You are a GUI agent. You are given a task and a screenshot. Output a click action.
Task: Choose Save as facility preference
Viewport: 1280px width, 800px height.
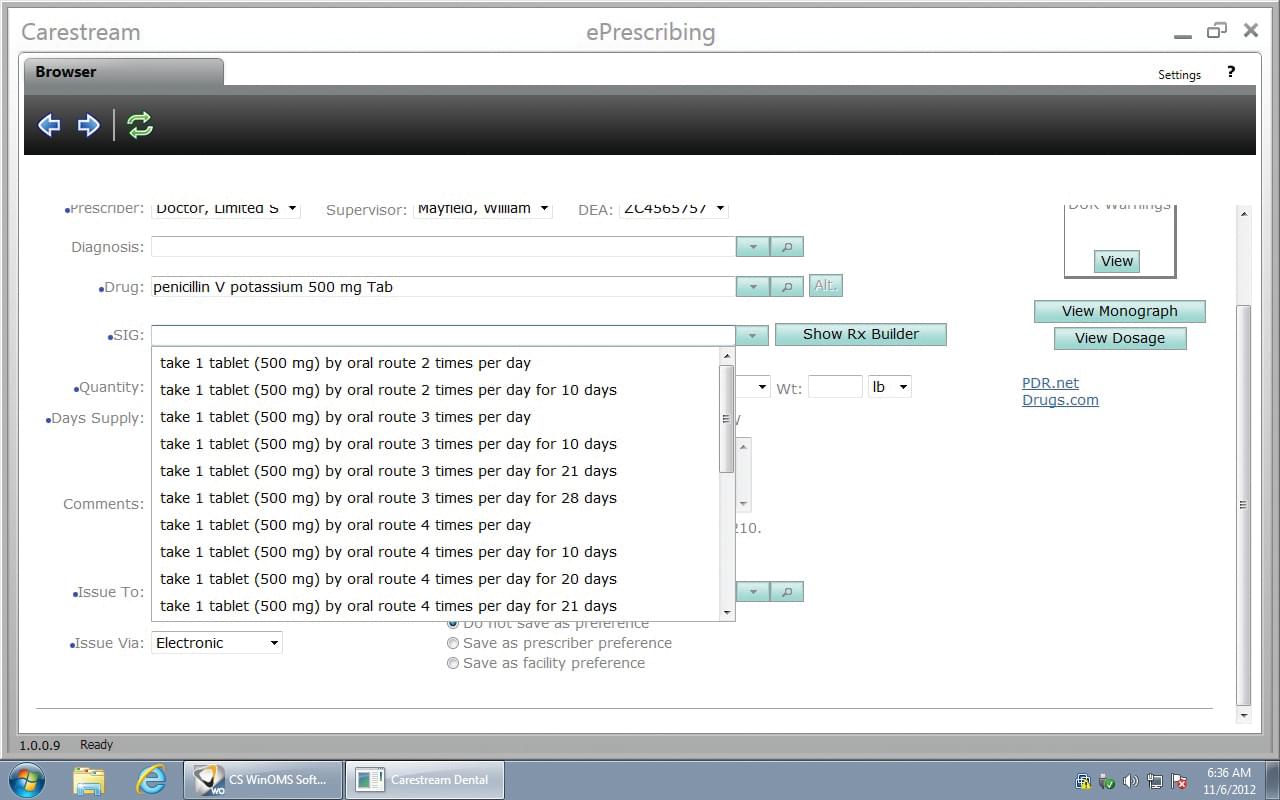[453, 663]
